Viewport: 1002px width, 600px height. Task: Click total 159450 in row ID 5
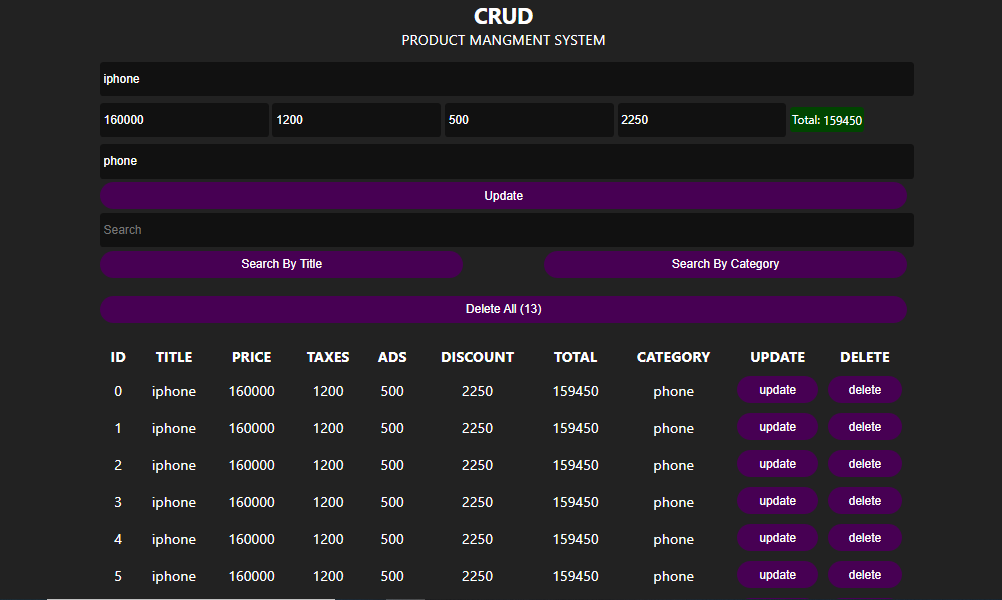[x=575, y=576]
